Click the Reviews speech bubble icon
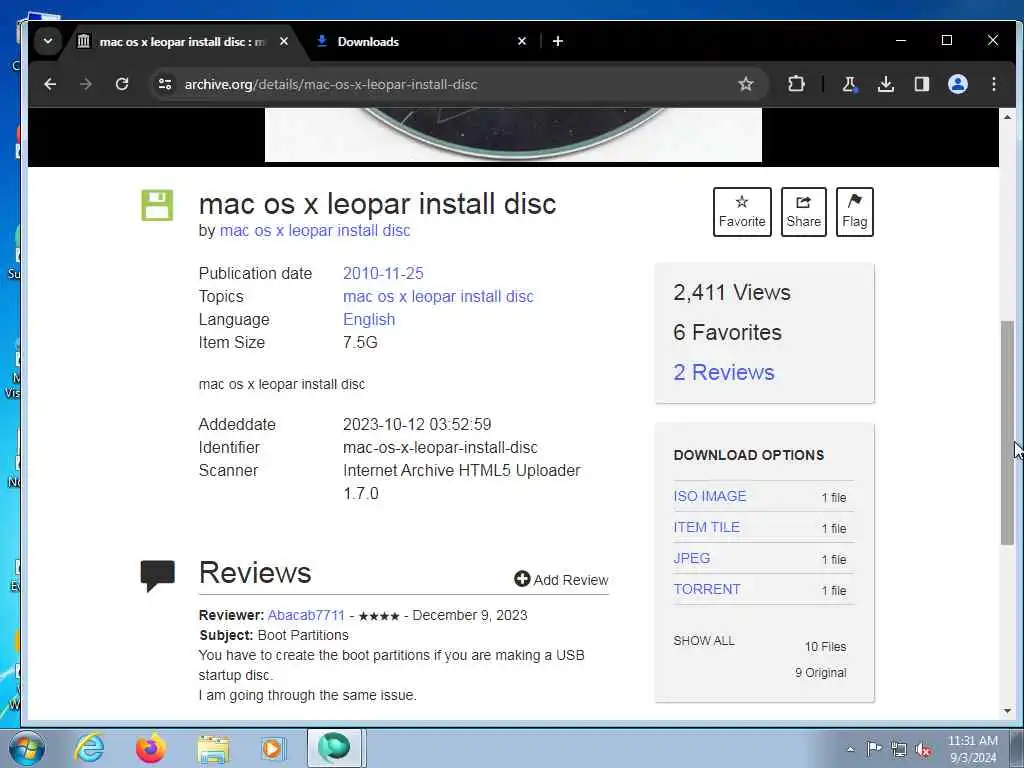The width and height of the screenshot is (1024, 768). pyautogui.click(x=157, y=575)
